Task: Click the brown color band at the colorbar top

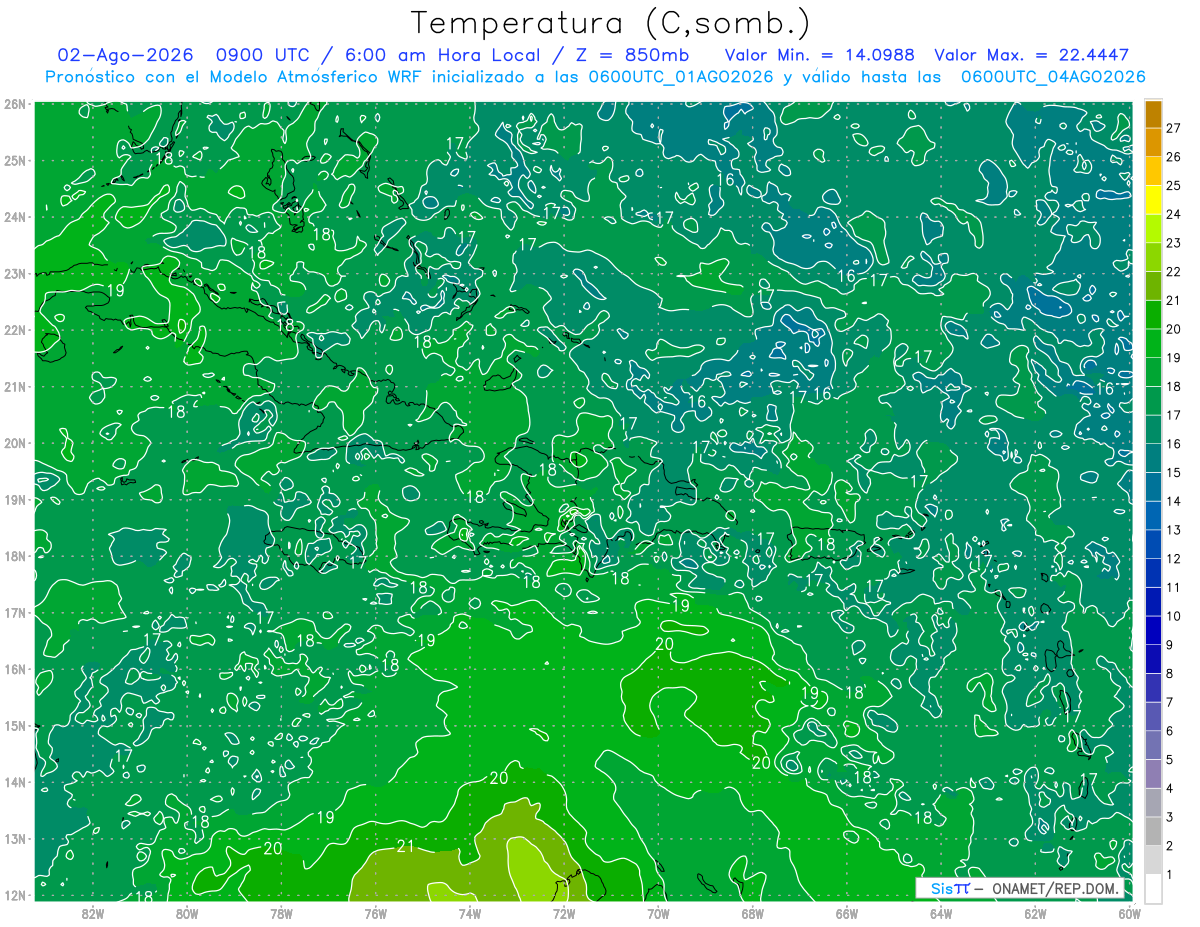Action: tap(1153, 115)
